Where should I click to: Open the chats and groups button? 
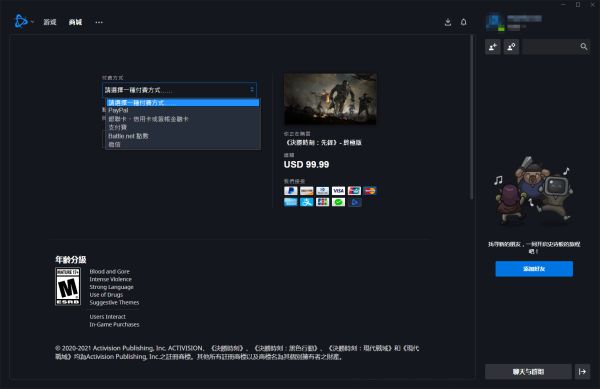528,371
